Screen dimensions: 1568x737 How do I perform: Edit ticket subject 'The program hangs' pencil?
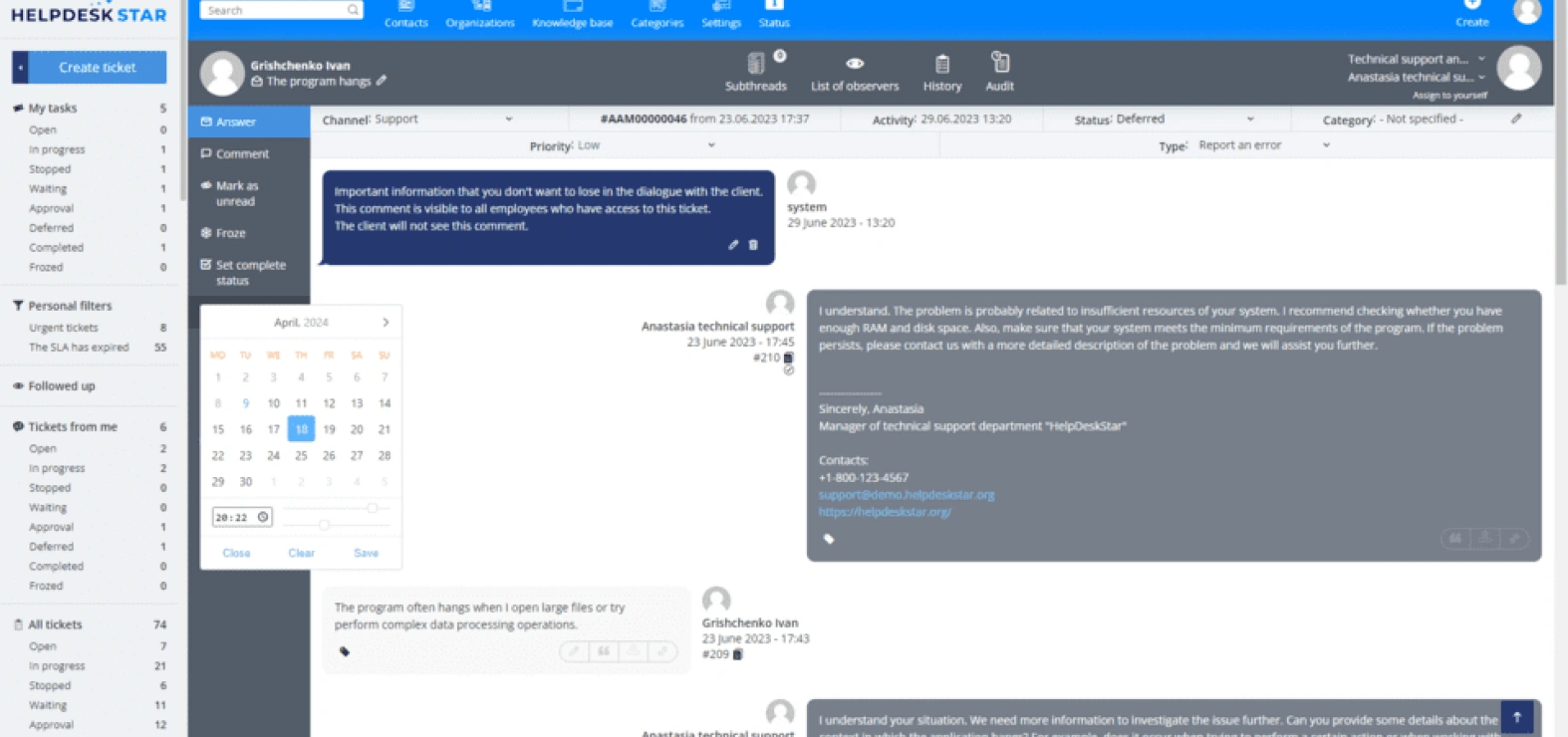(x=382, y=81)
